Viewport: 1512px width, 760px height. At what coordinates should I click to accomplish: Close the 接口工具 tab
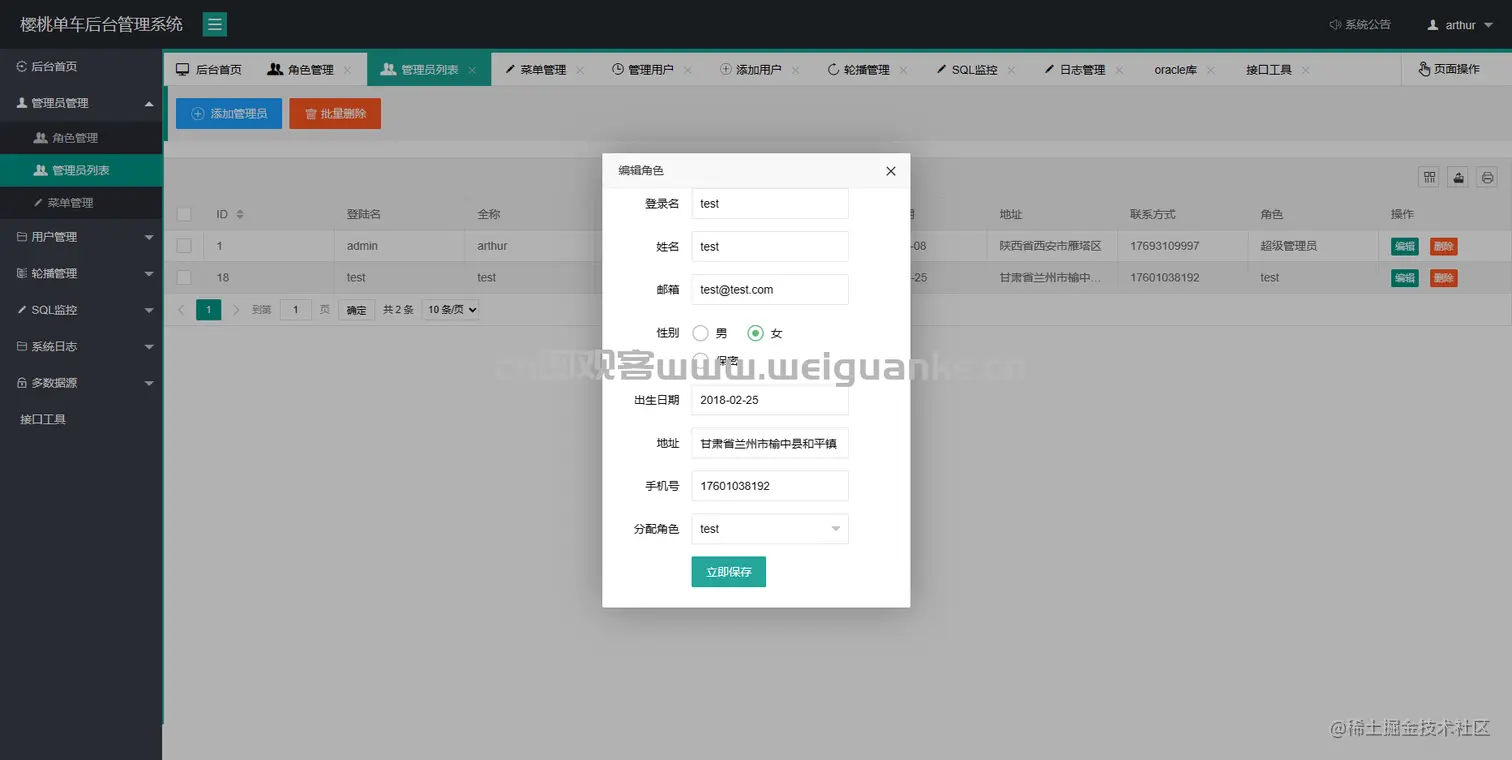tap(1306, 70)
